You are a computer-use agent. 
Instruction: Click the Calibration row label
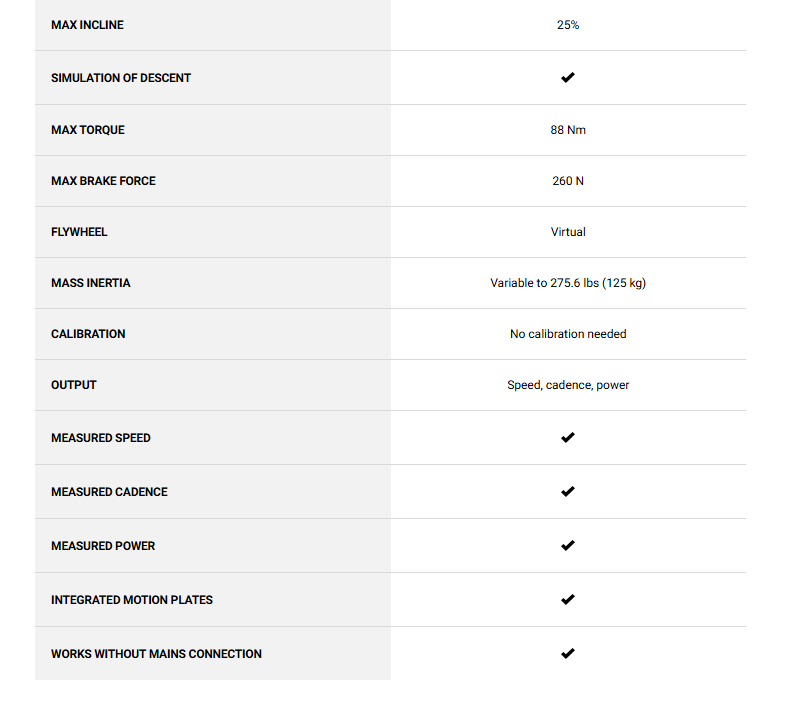(x=88, y=334)
